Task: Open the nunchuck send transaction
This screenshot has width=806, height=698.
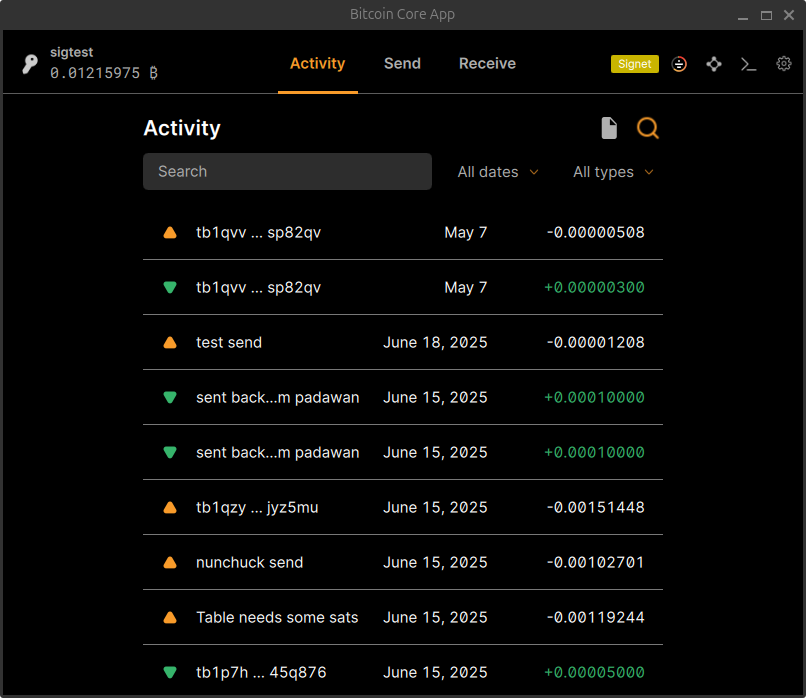Action: pyautogui.click(x=402, y=562)
